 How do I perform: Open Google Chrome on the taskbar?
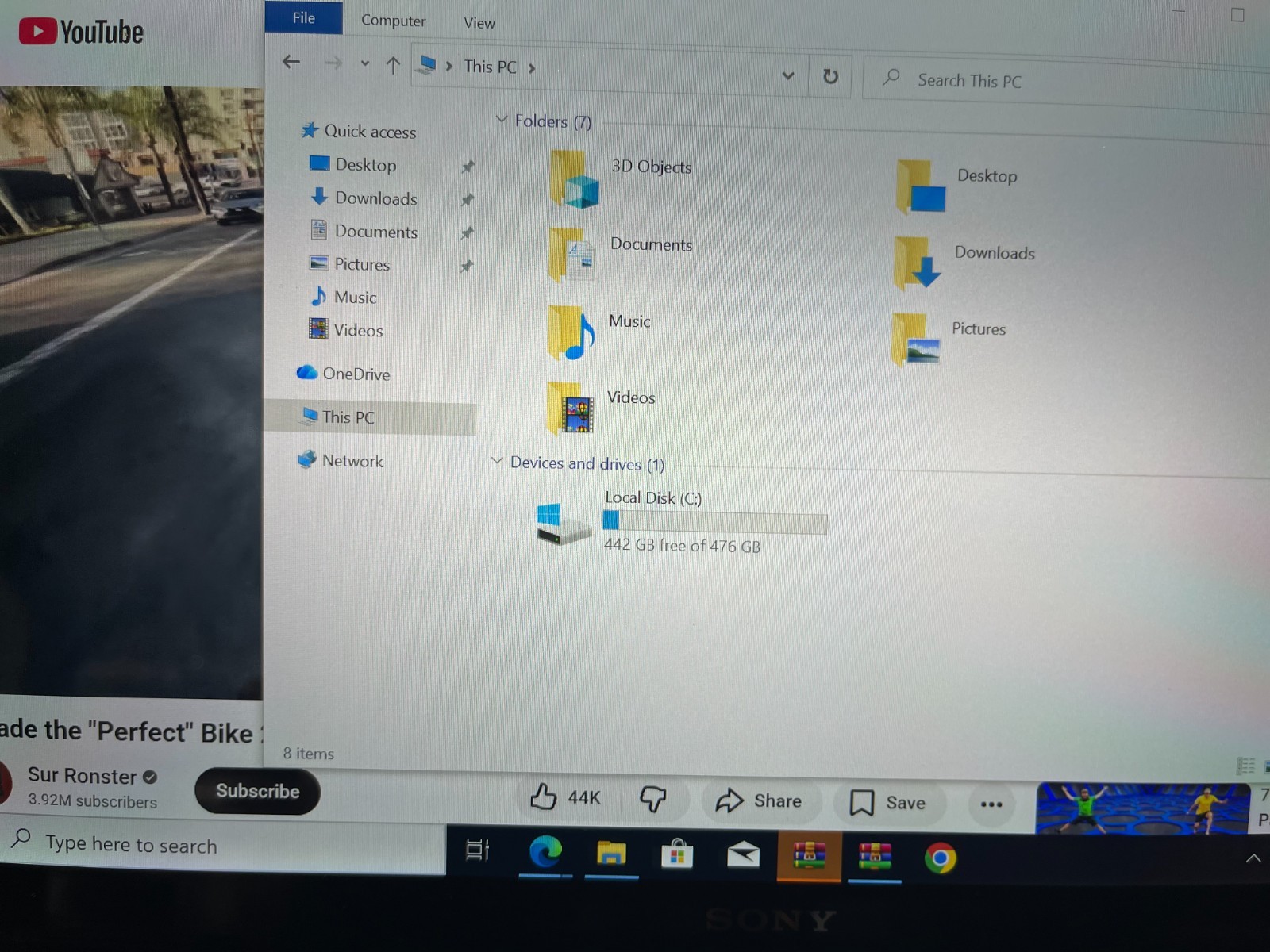coord(941,858)
